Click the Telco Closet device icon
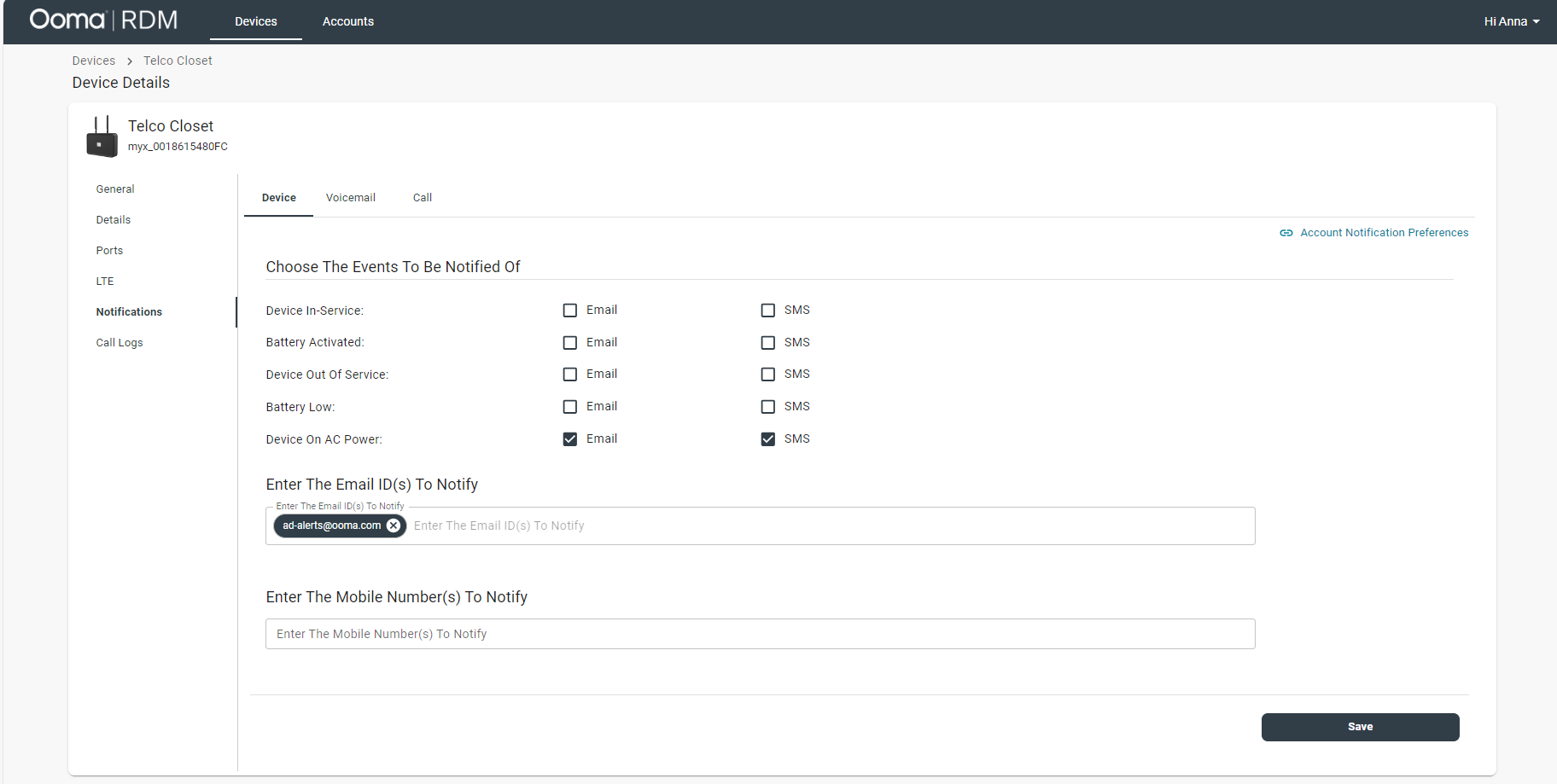The height and width of the screenshot is (784, 1557). 102,137
